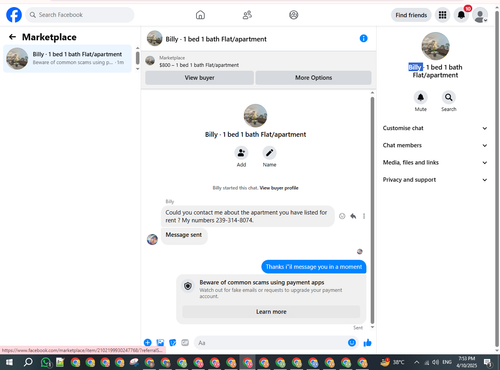The width and height of the screenshot is (500, 370).
Task: Show hidden system tray icons
Action: (417, 362)
